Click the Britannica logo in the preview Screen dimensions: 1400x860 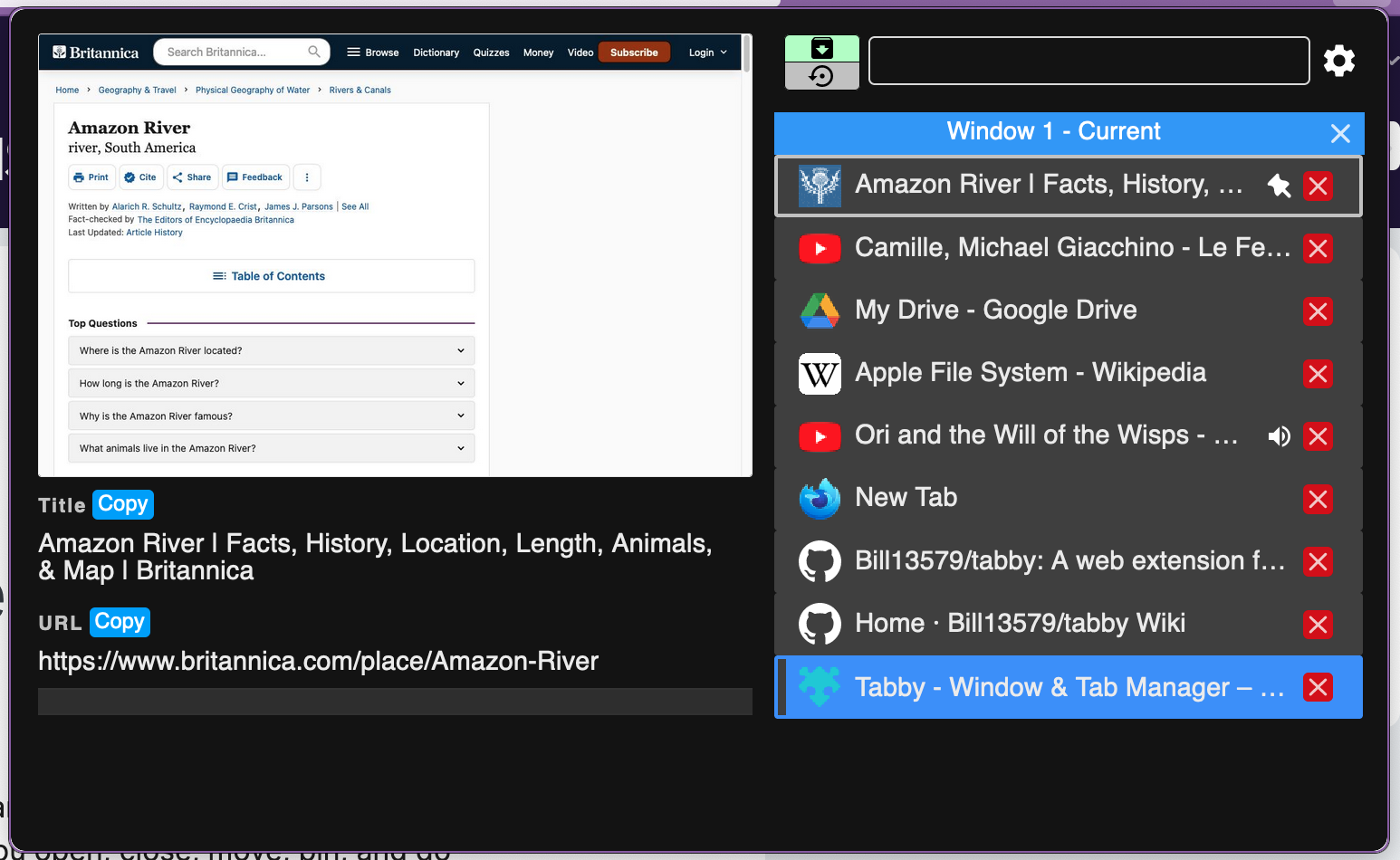click(96, 53)
